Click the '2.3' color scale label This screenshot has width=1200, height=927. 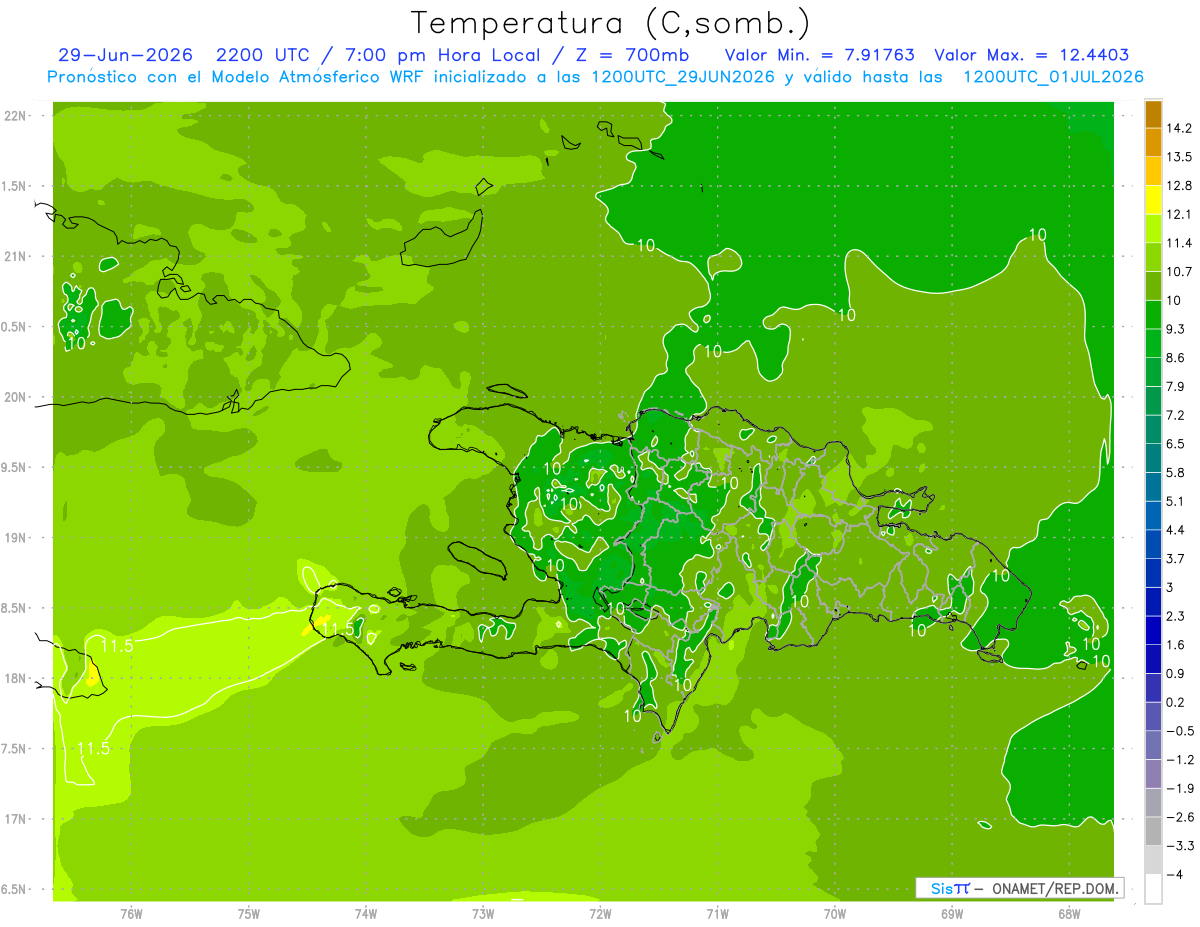tap(1176, 616)
